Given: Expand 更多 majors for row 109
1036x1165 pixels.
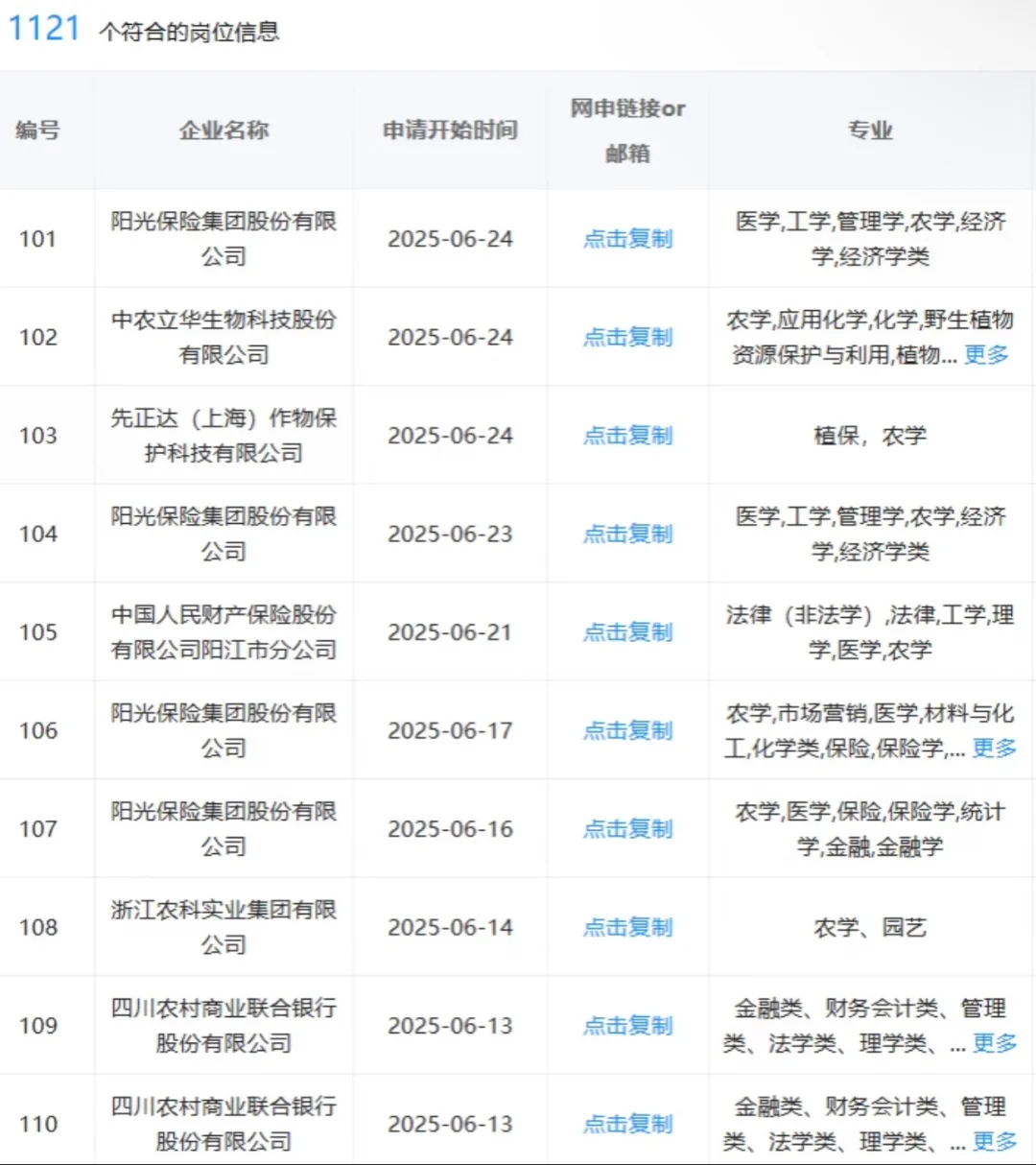Looking at the screenshot, I should [994, 1043].
